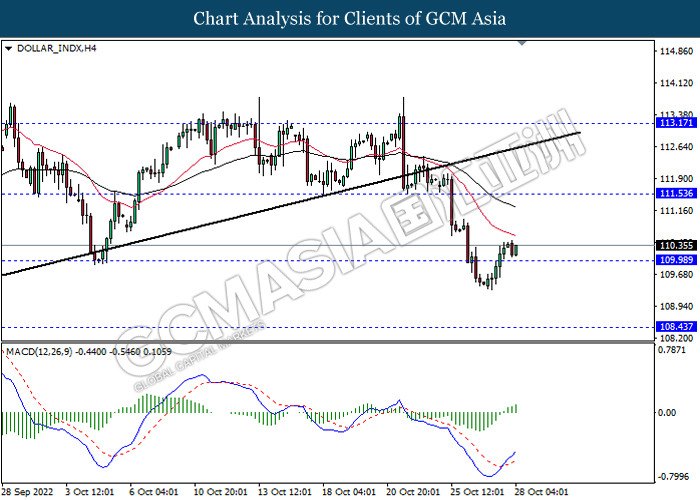Select the 113.171 resistance level label
The width and height of the screenshot is (700, 500).
click(676, 123)
